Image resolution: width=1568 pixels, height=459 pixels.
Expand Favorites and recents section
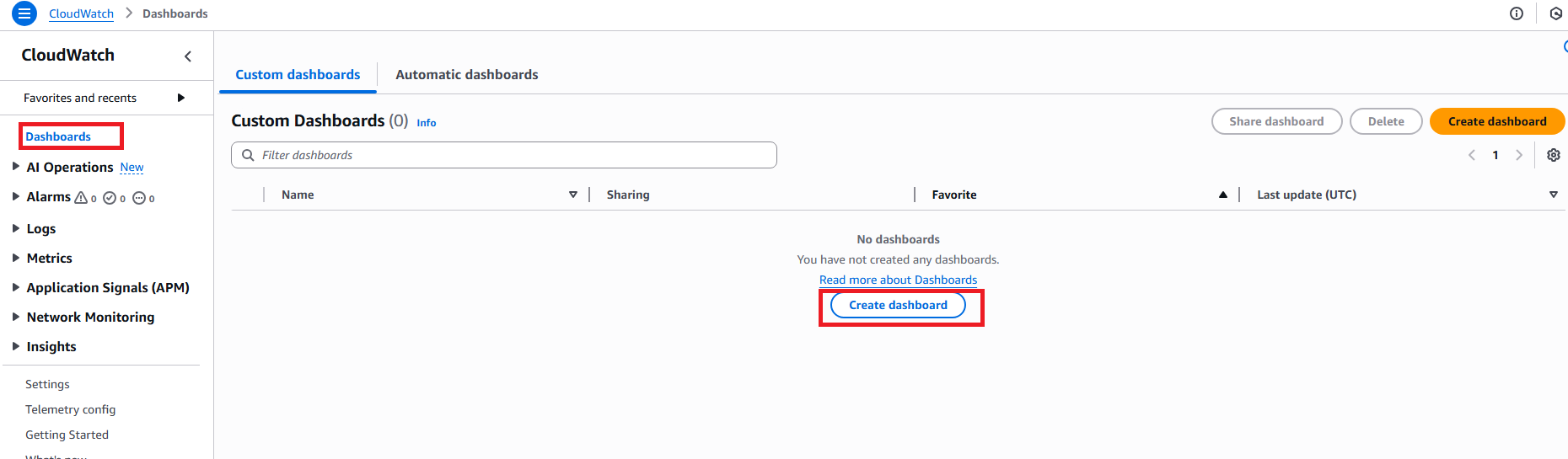pyautogui.click(x=180, y=98)
